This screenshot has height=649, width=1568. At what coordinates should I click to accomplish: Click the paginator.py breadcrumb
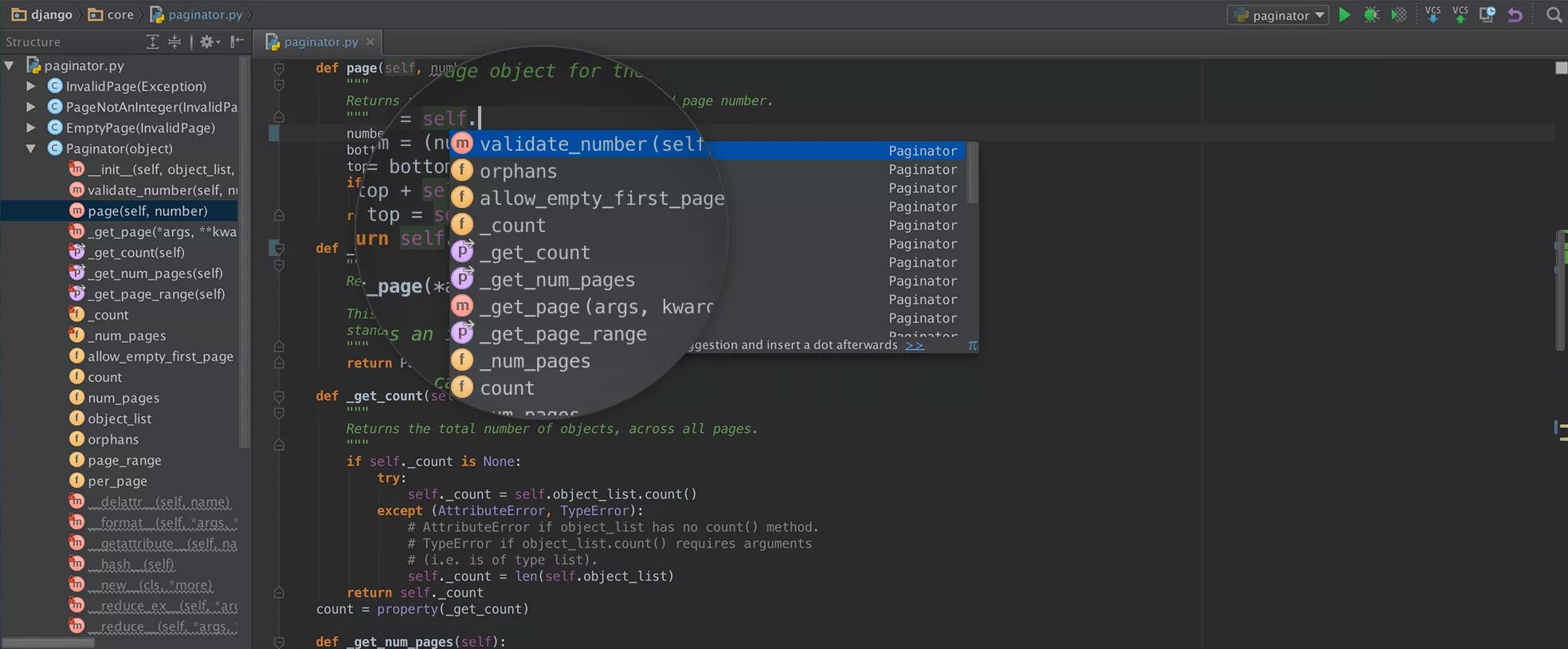(196, 14)
